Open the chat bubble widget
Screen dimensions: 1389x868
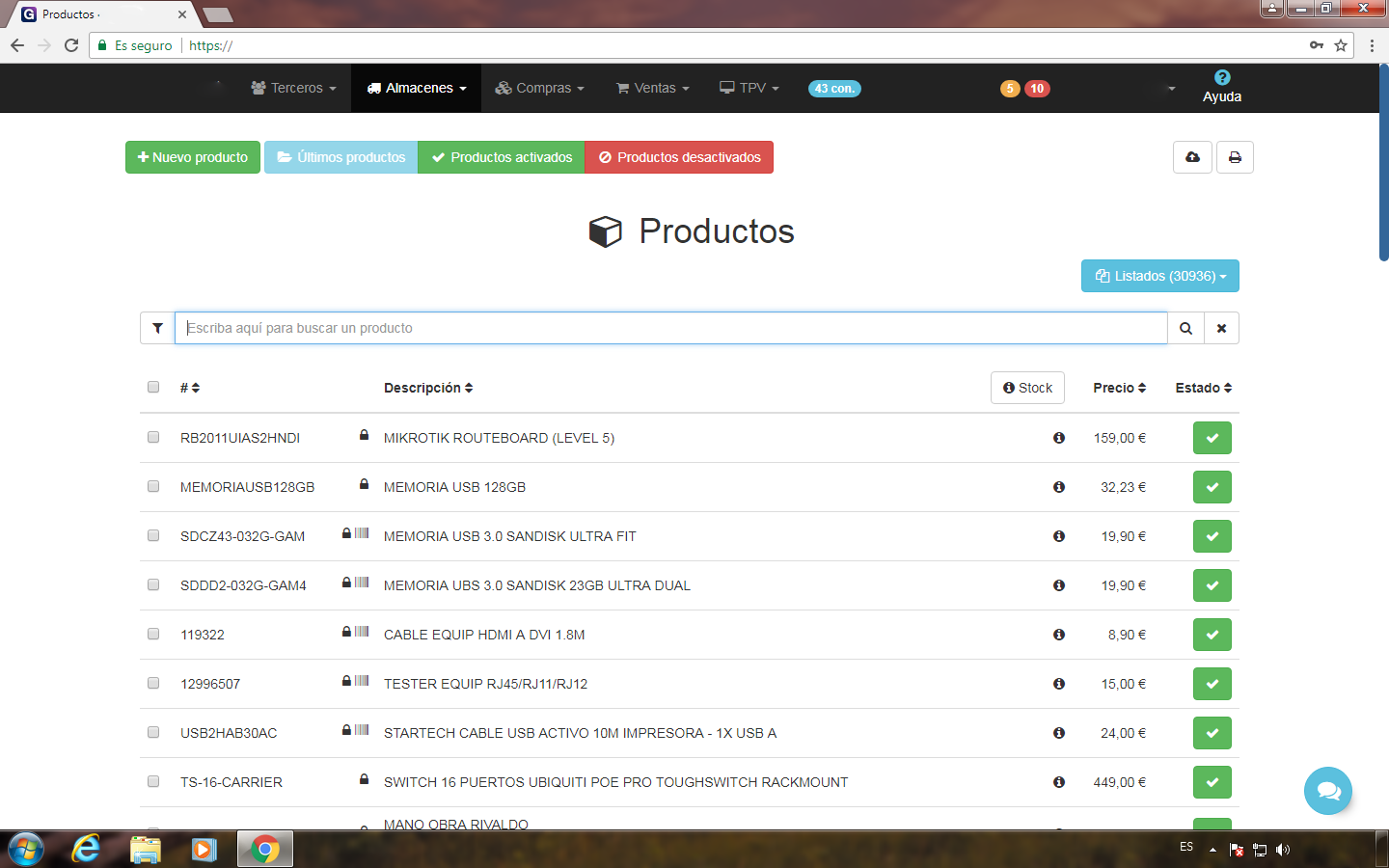(x=1327, y=791)
